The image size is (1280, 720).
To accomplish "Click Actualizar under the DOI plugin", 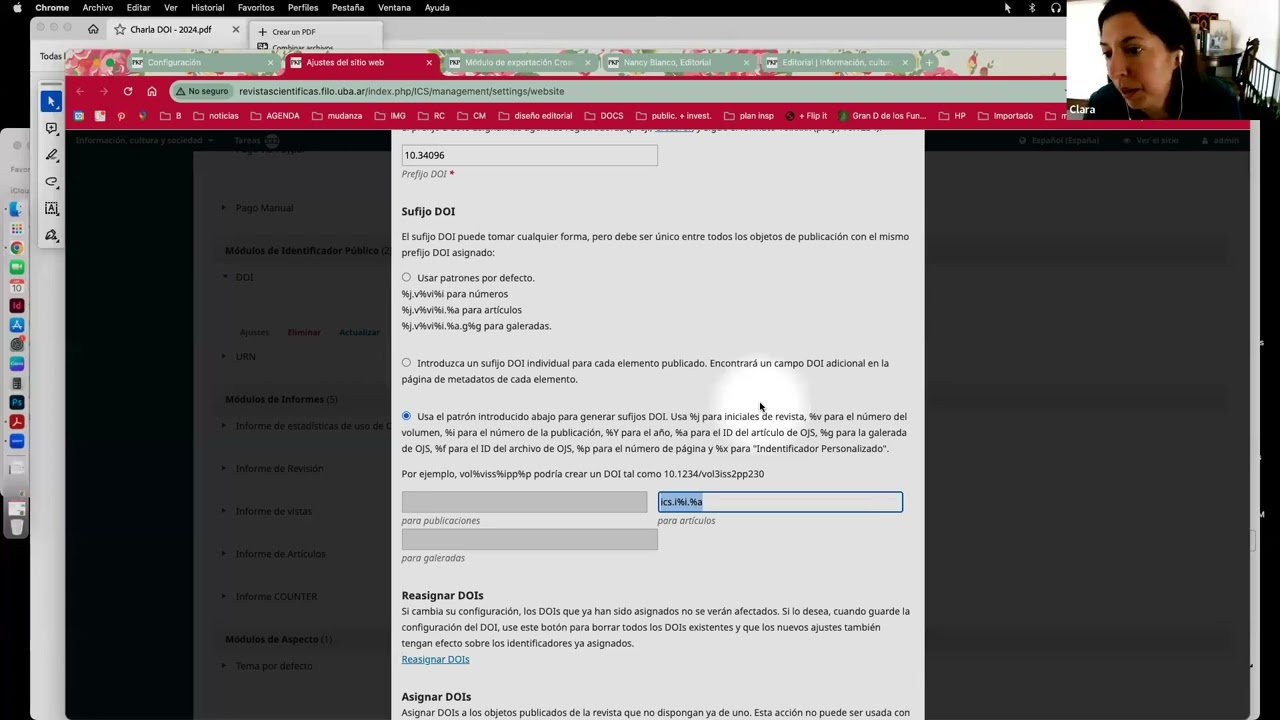I will click(x=359, y=332).
